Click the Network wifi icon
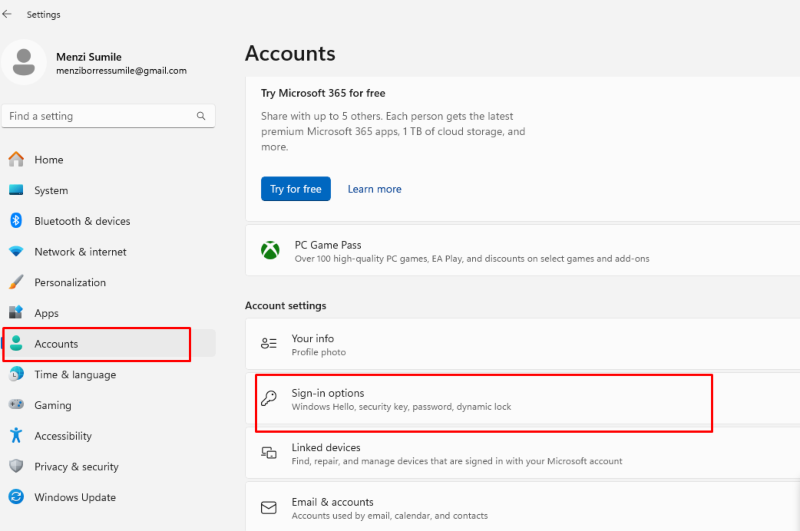Viewport: 800px width, 531px height. pos(16,251)
